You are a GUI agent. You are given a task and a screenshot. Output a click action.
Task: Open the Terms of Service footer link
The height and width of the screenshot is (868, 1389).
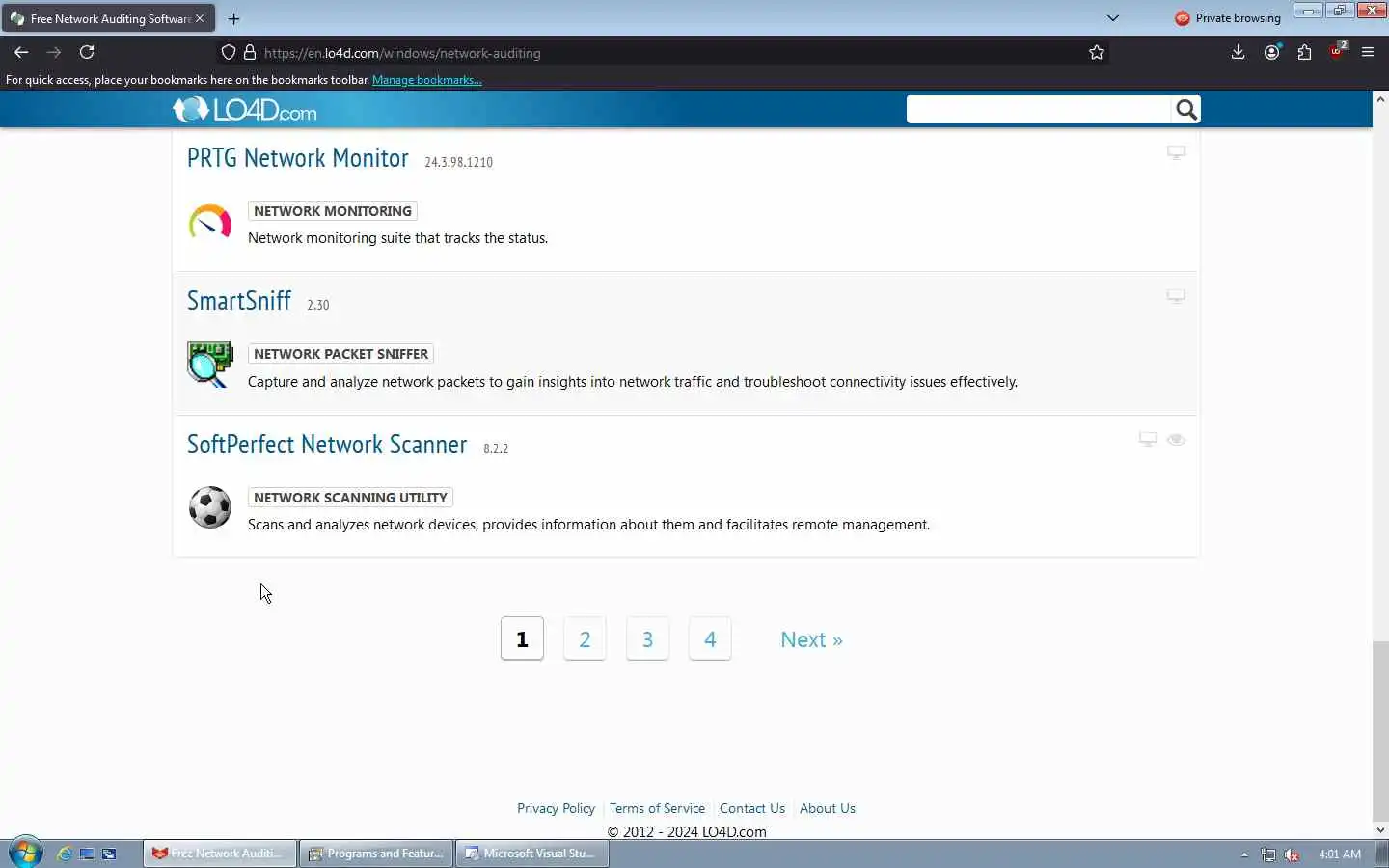(x=657, y=808)
